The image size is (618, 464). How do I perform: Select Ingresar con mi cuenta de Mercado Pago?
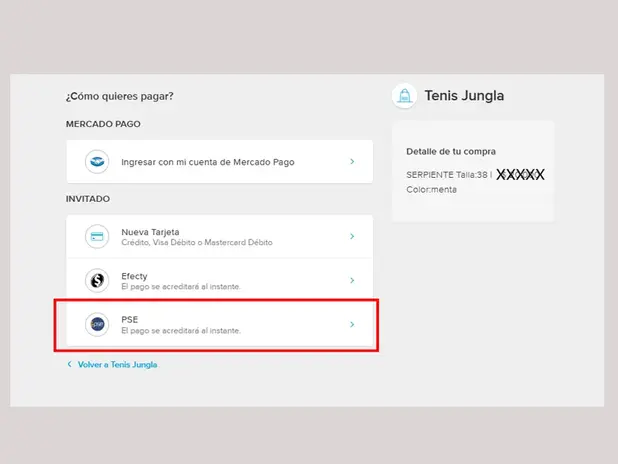click(x=220, y=162)
